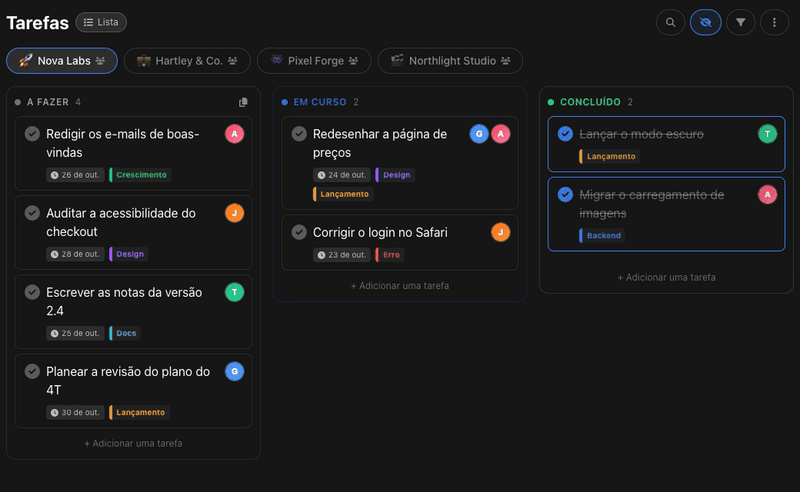This screenshot has height=492, width=800.
Task: Open 'Escrever as notas da versão 2.4' task title
Action: point(124,301)
